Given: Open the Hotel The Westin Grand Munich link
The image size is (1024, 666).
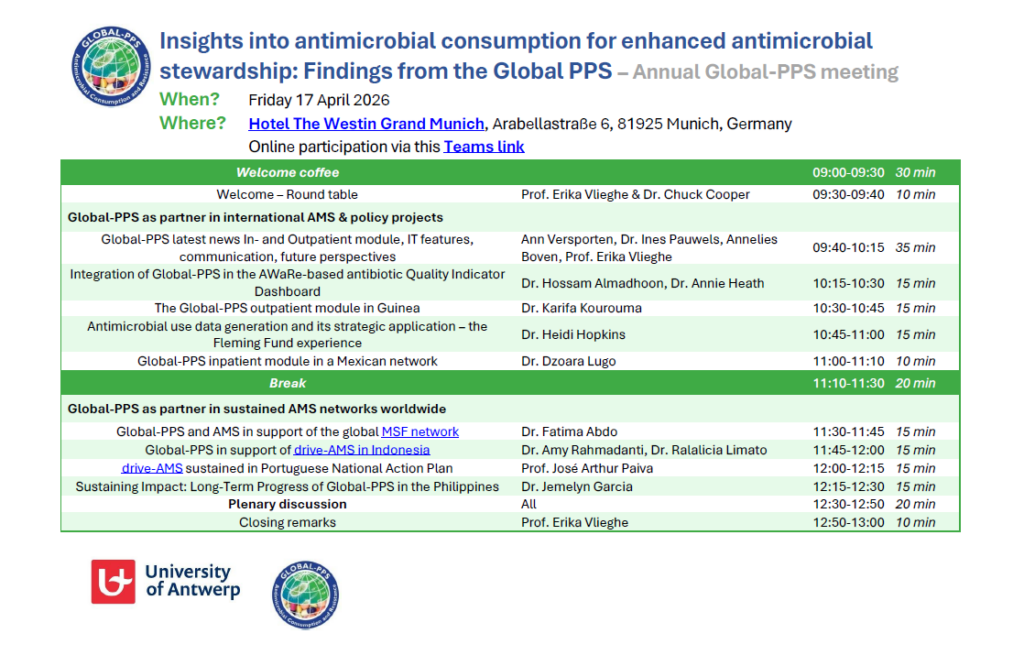Looking at the screenshot, I should (367, 124).
